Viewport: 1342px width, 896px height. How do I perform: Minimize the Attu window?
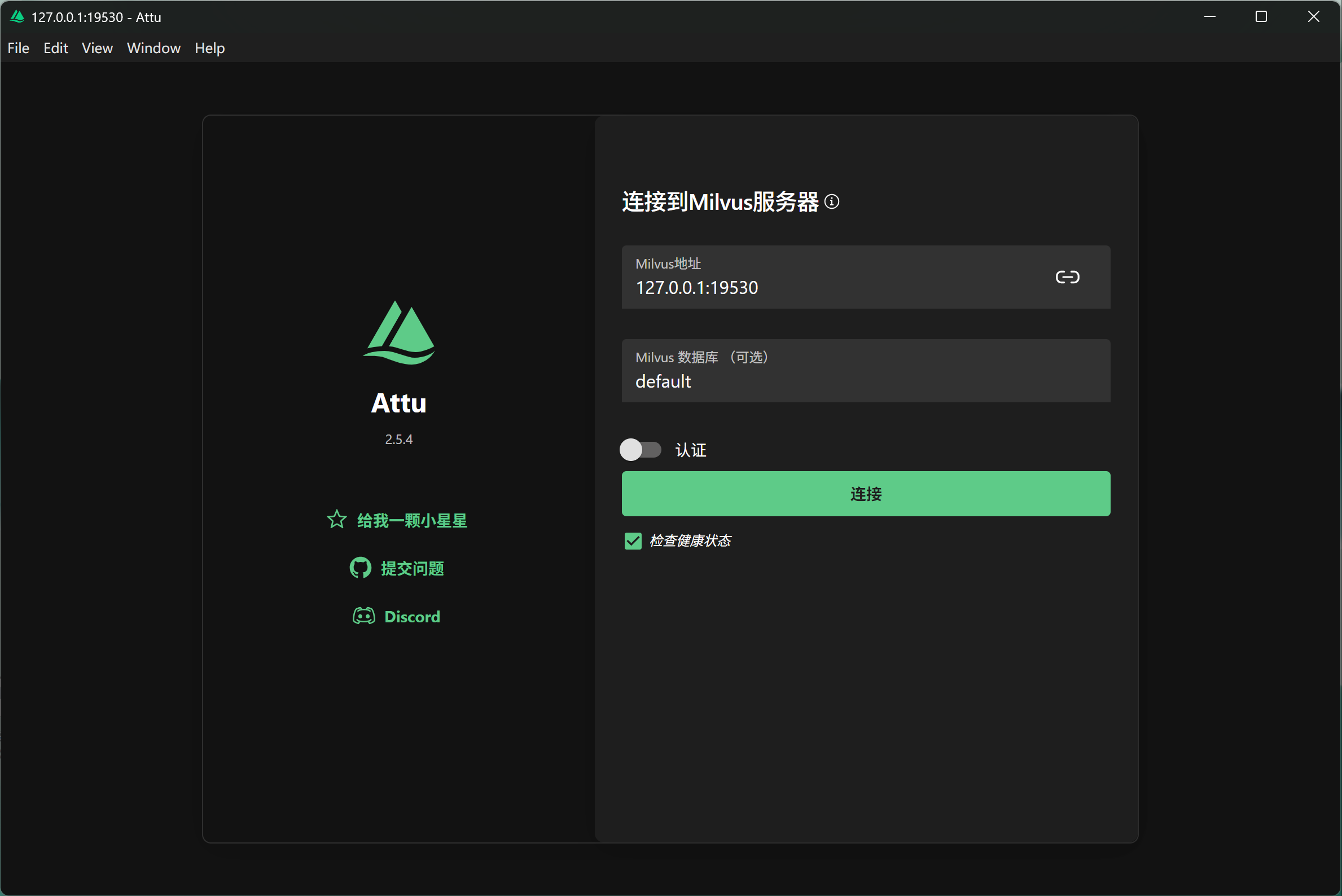(1209, 16)
